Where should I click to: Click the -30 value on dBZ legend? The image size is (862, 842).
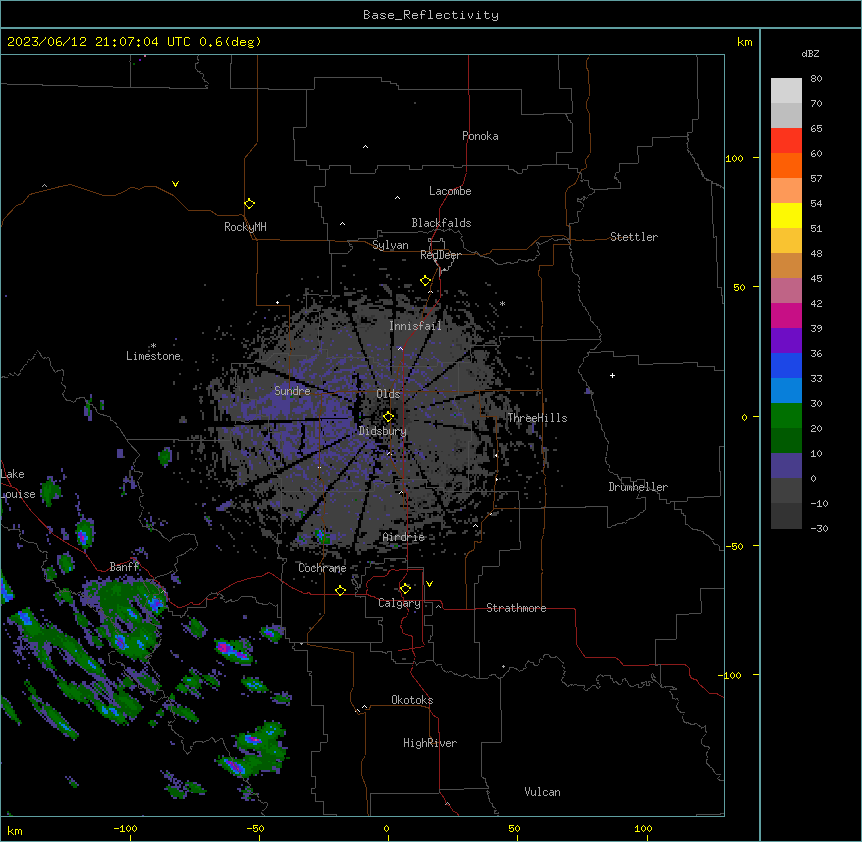819,528
